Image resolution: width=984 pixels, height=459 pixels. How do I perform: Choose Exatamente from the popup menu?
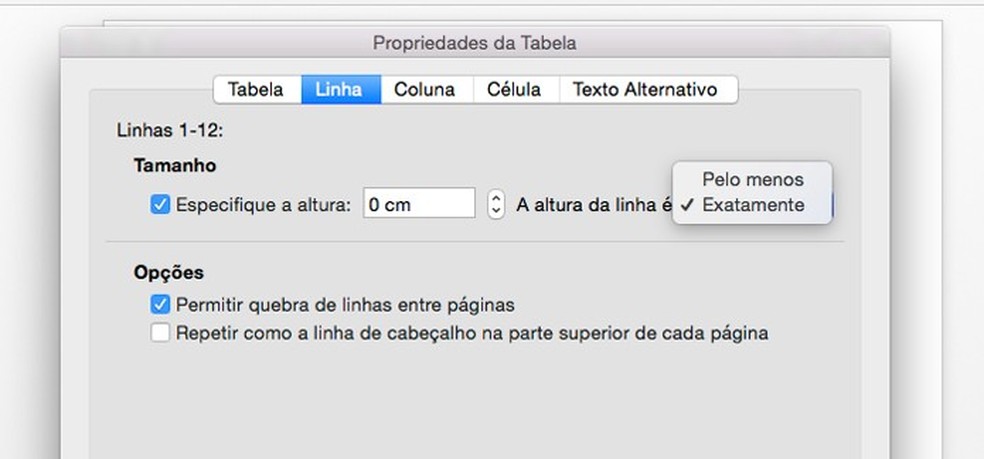pyautogui.click(x=752, y=205)
